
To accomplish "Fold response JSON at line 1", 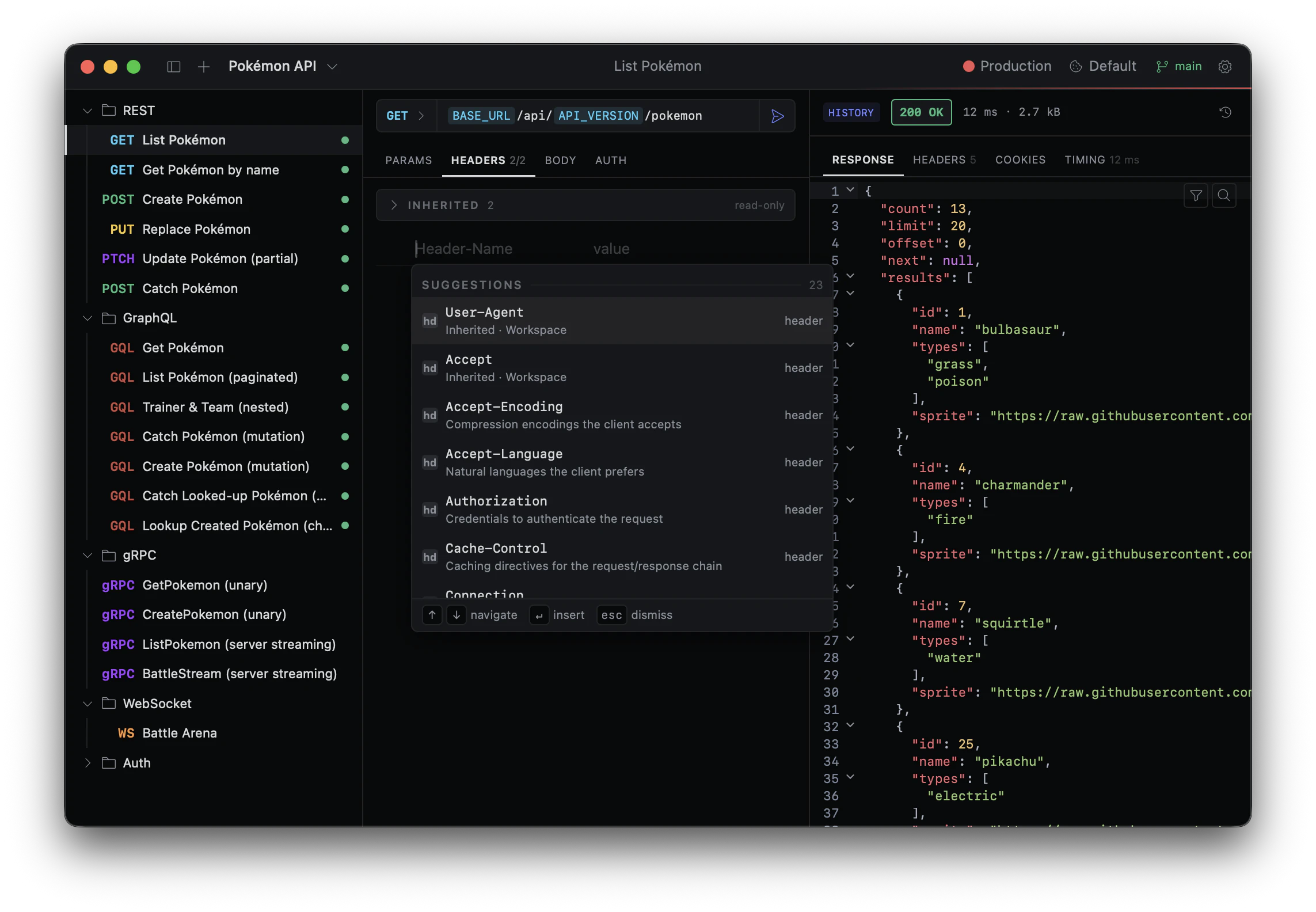I will point(850,190).
